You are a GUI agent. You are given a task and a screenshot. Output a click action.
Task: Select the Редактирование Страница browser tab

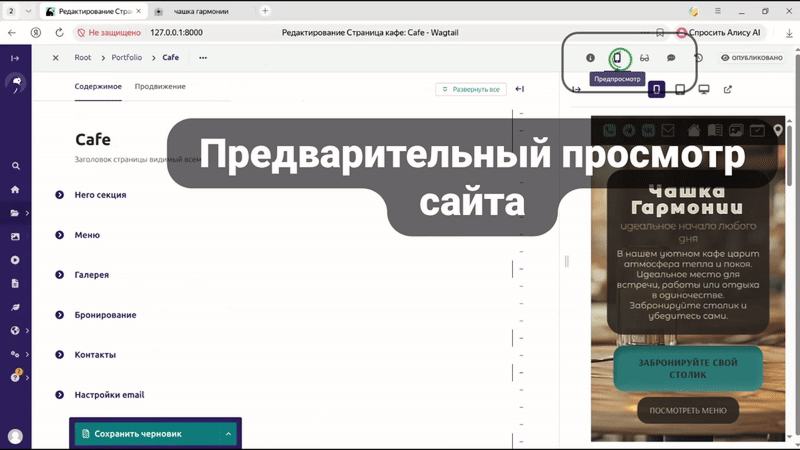click(x=93, y=11)
